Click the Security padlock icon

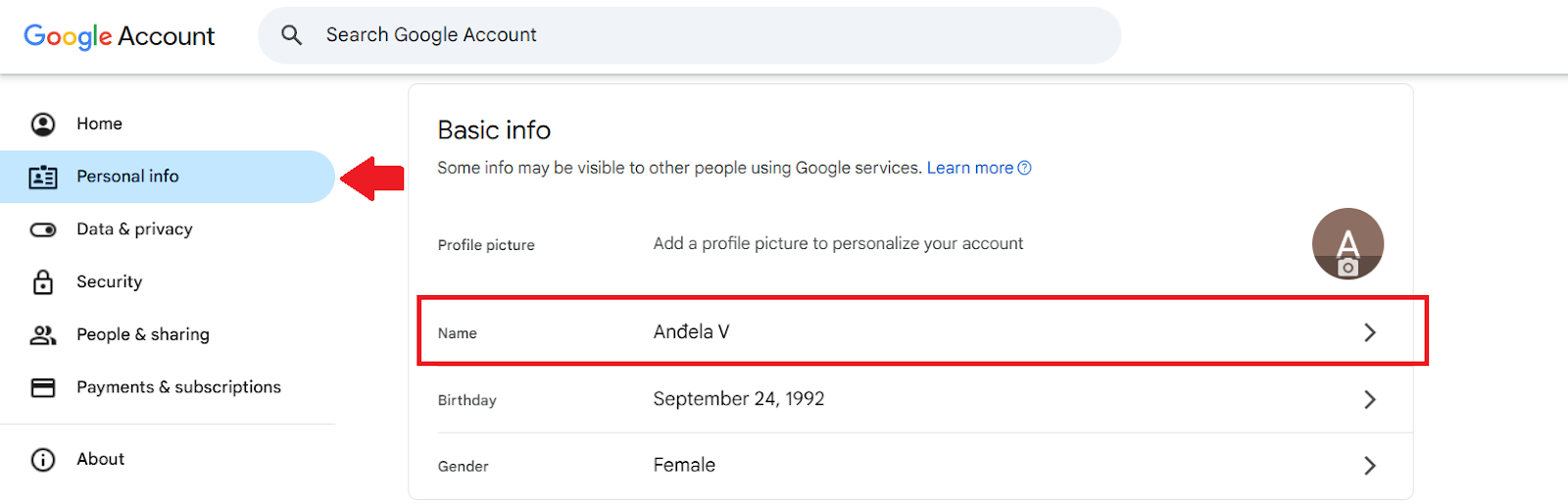43,282
